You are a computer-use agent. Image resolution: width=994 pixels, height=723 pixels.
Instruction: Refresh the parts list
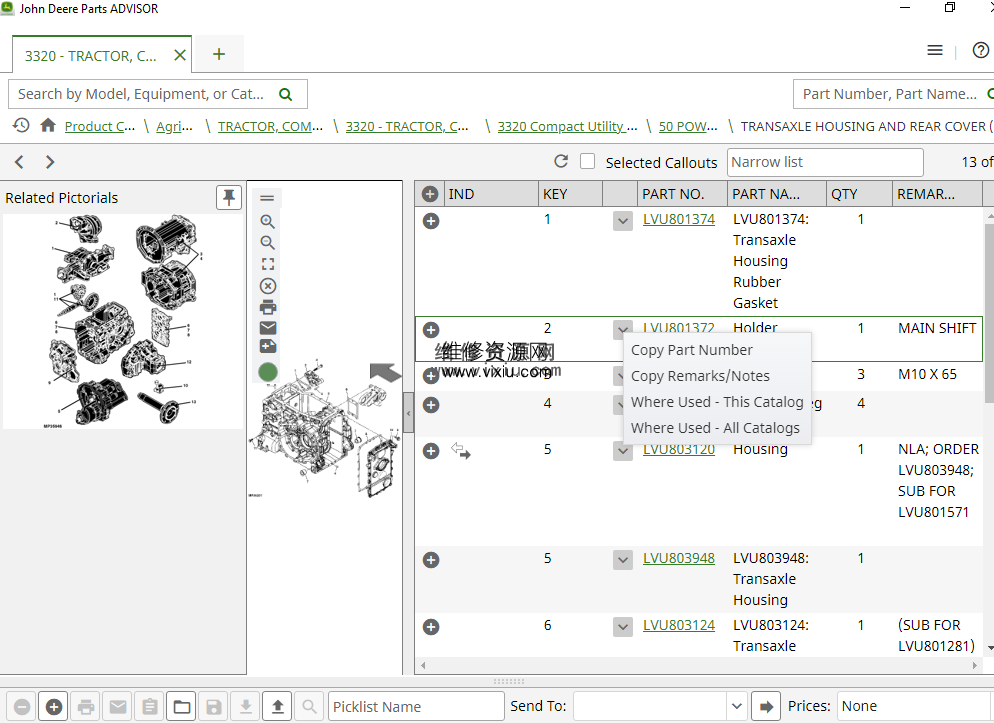click(560, 162)
